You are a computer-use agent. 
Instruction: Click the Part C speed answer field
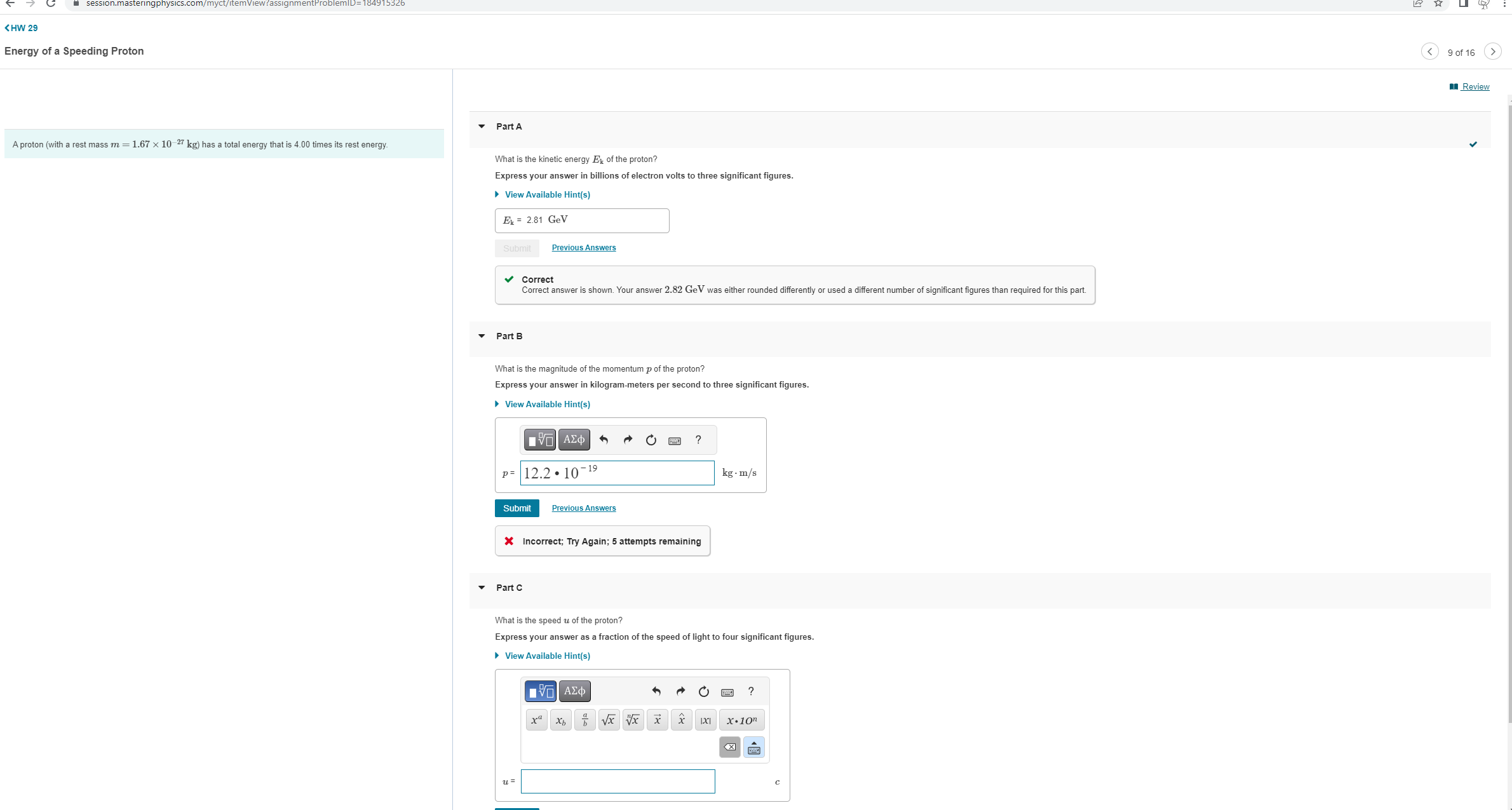pos(618,781)
